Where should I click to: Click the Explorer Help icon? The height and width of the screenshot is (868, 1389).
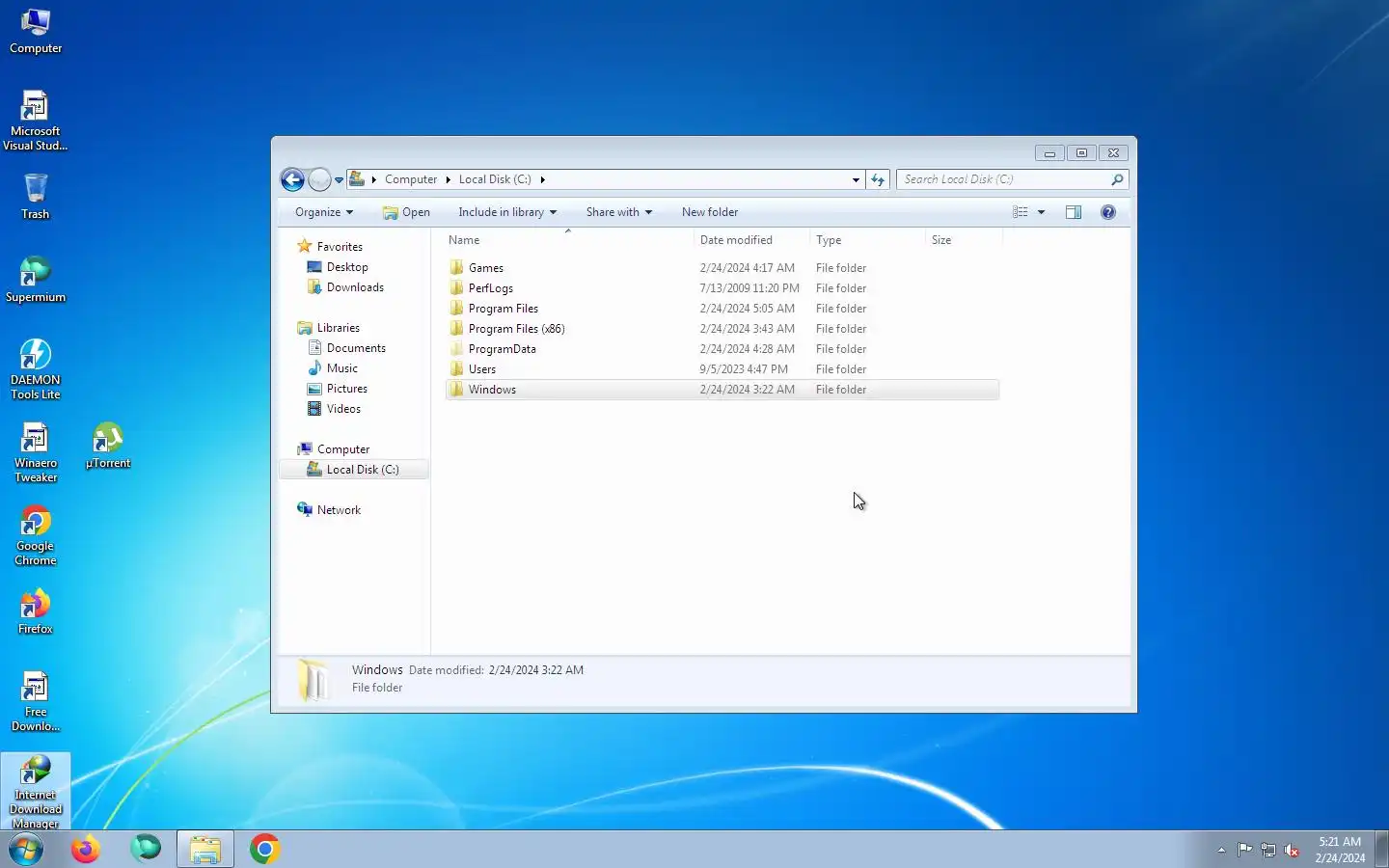[x=1108, y=212]
